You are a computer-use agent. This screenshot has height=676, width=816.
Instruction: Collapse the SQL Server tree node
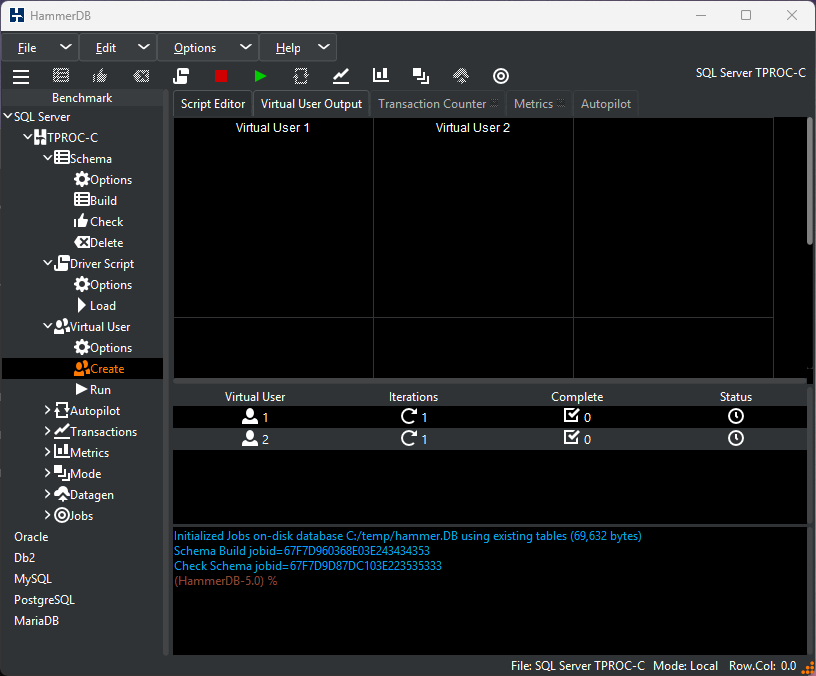click(x=8, y=116)
